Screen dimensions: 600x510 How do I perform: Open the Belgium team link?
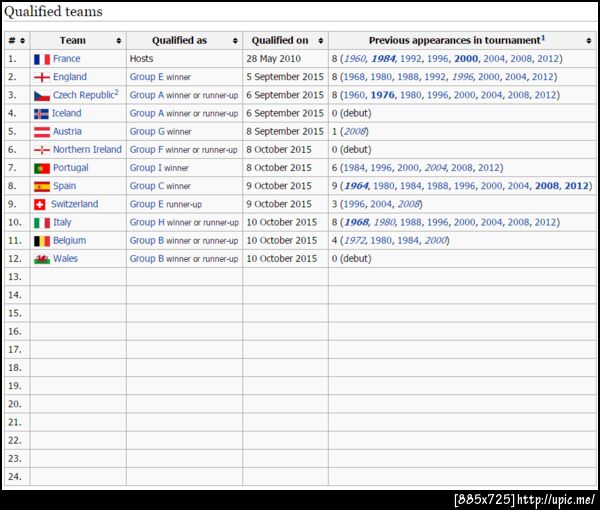pos(70,240)
